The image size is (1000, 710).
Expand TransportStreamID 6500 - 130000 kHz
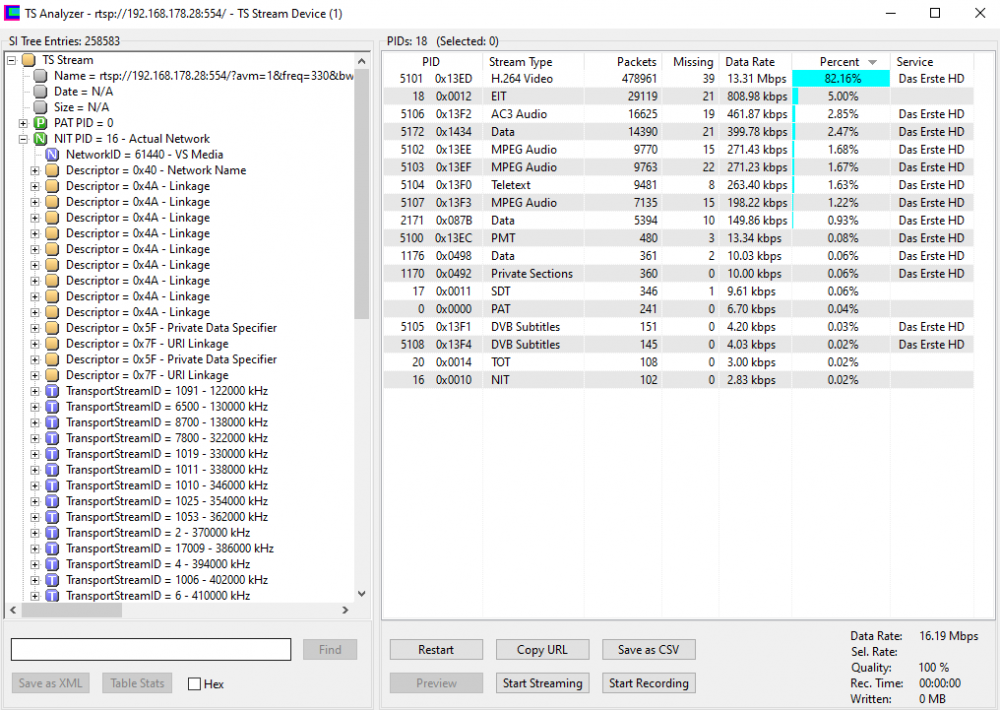click(35, 407)
